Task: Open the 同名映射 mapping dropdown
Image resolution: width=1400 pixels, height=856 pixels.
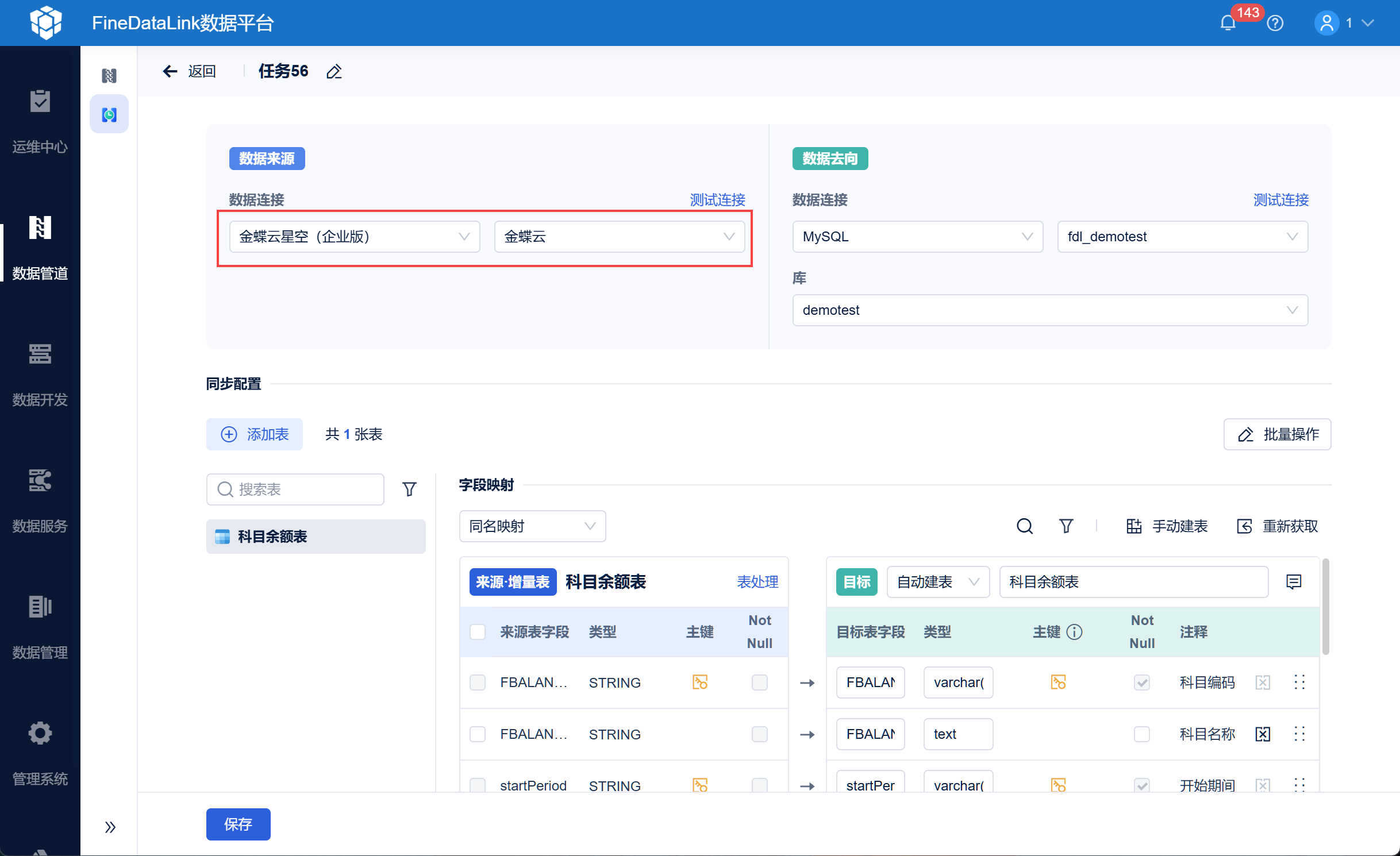Action: [532, 526]
